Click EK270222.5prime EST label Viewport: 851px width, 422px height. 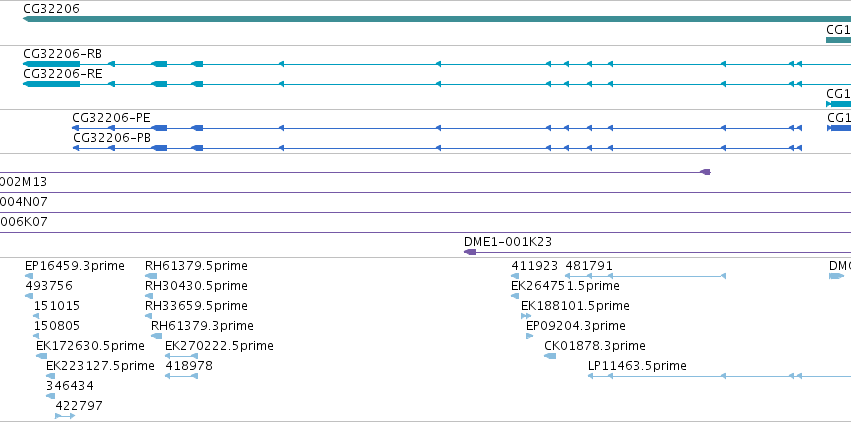pyautogui.click(x=219, y=346)
